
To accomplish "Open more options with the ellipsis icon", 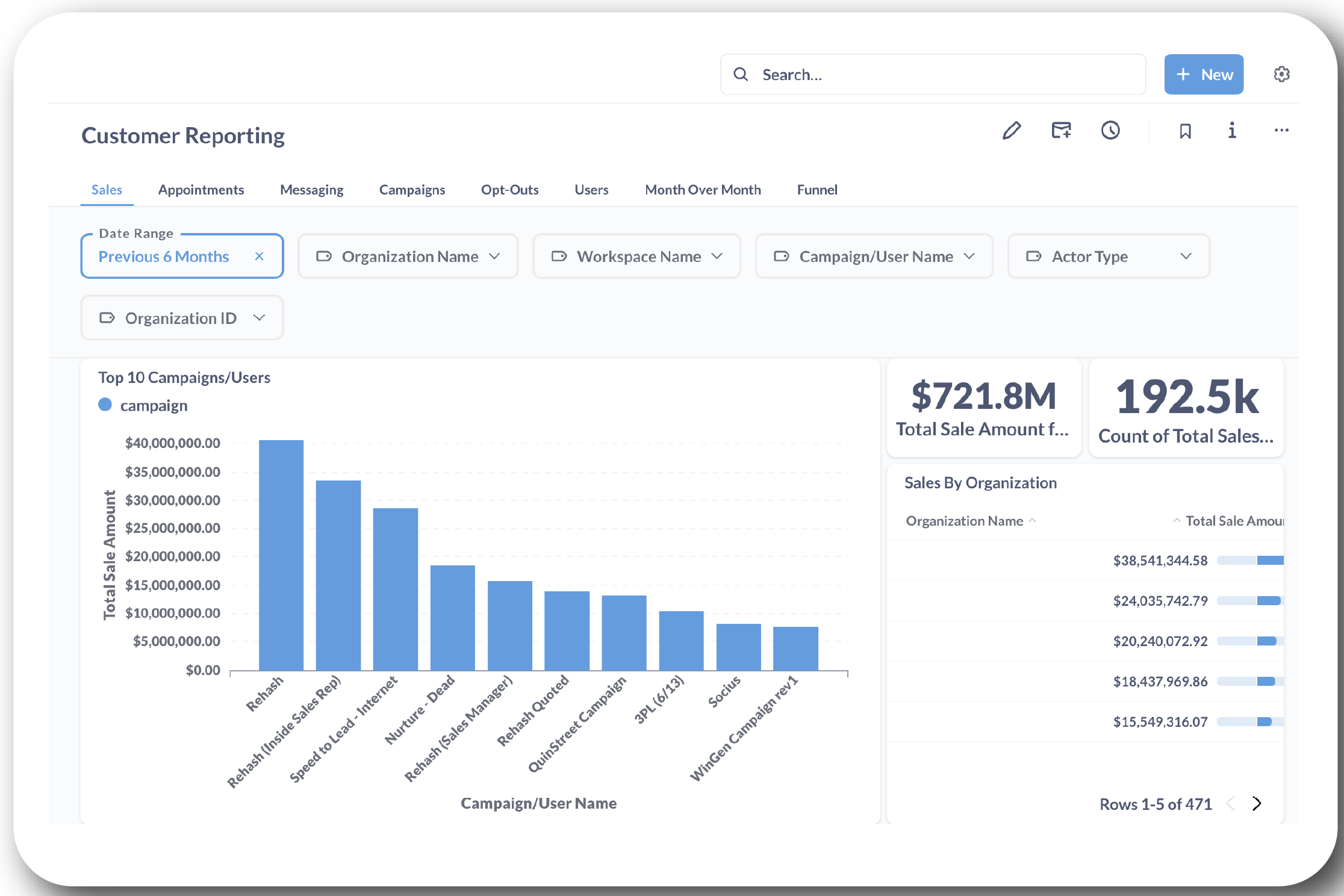I will (x=1281, y=131).
